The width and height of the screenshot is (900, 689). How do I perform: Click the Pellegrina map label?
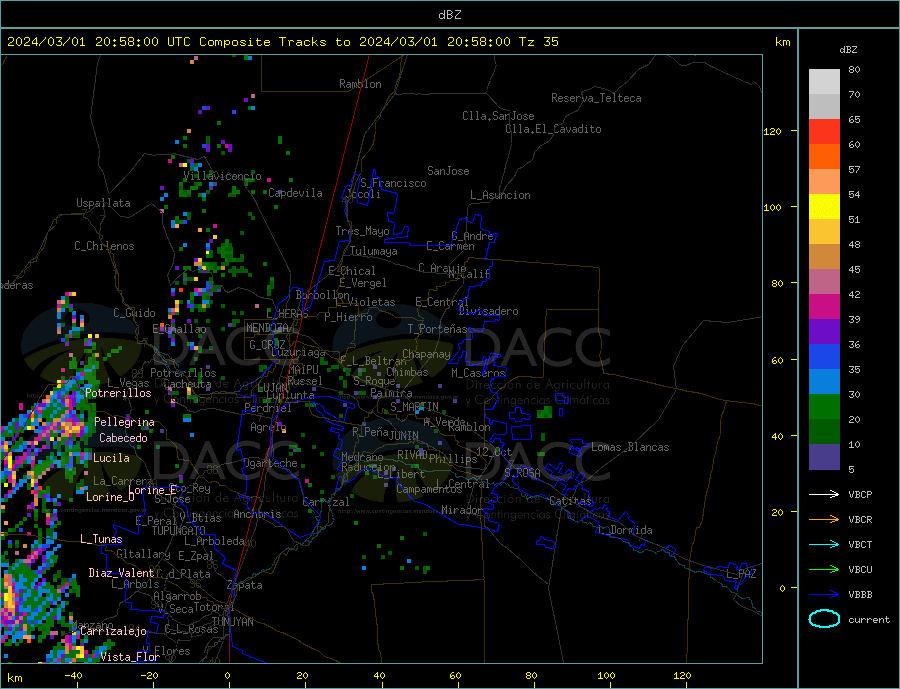[124, 422]
